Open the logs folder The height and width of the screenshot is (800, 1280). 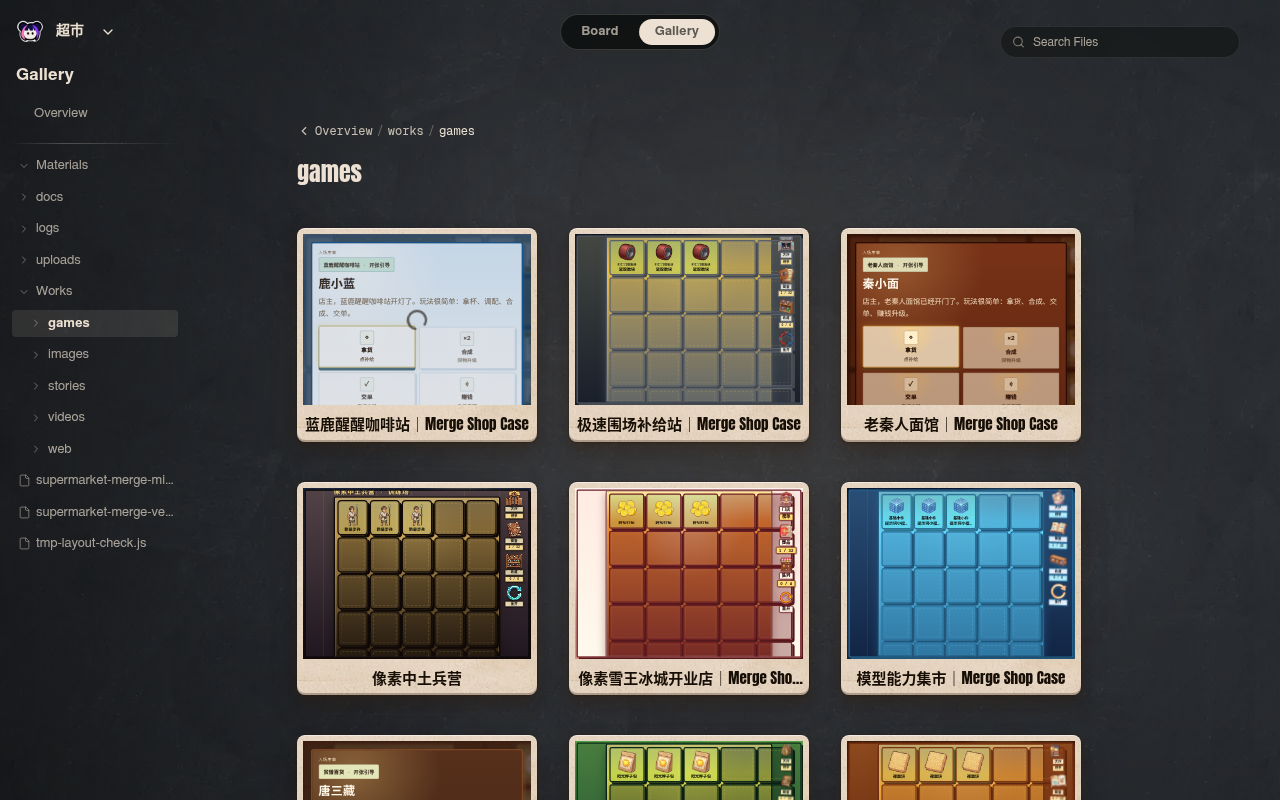point(47,228)
